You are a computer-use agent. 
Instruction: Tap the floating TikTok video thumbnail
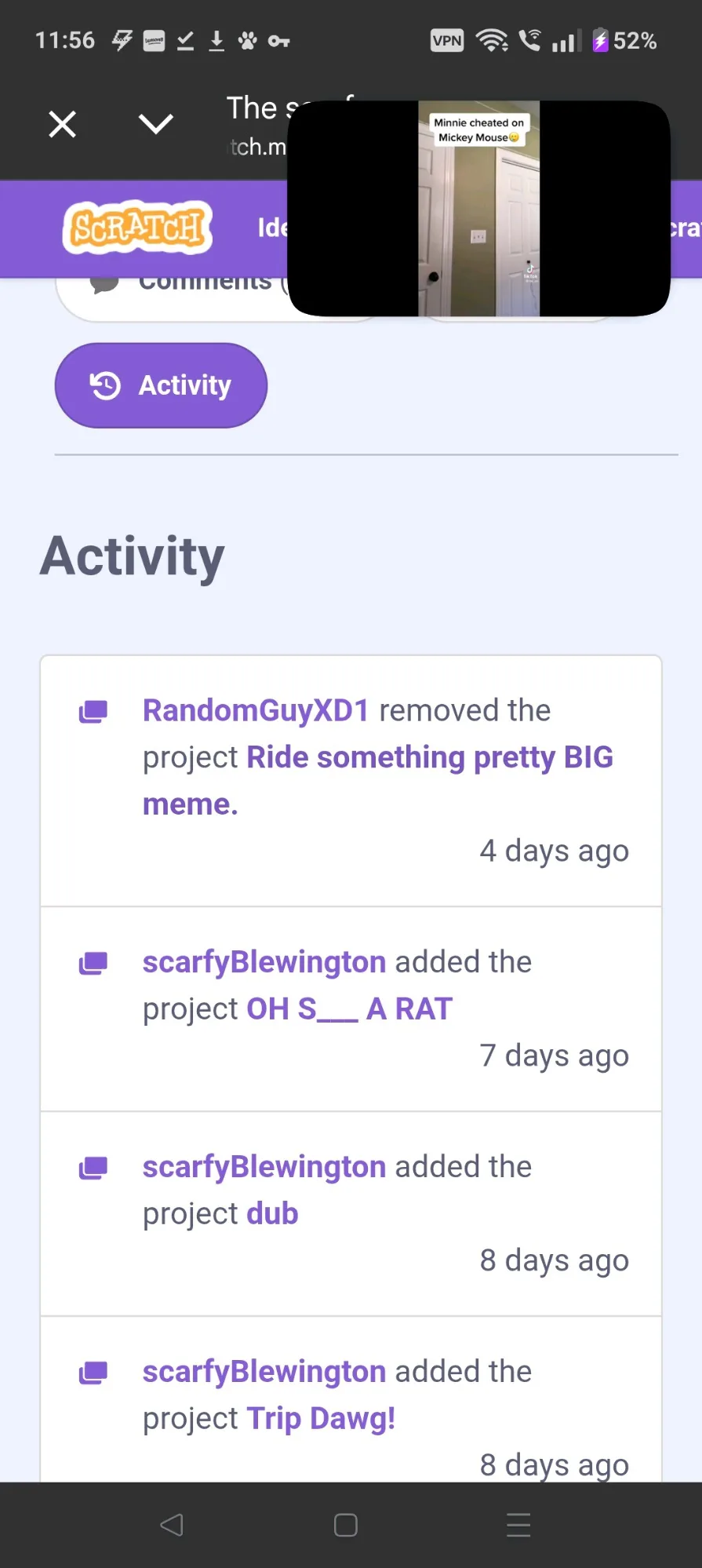tap(478, 209)
